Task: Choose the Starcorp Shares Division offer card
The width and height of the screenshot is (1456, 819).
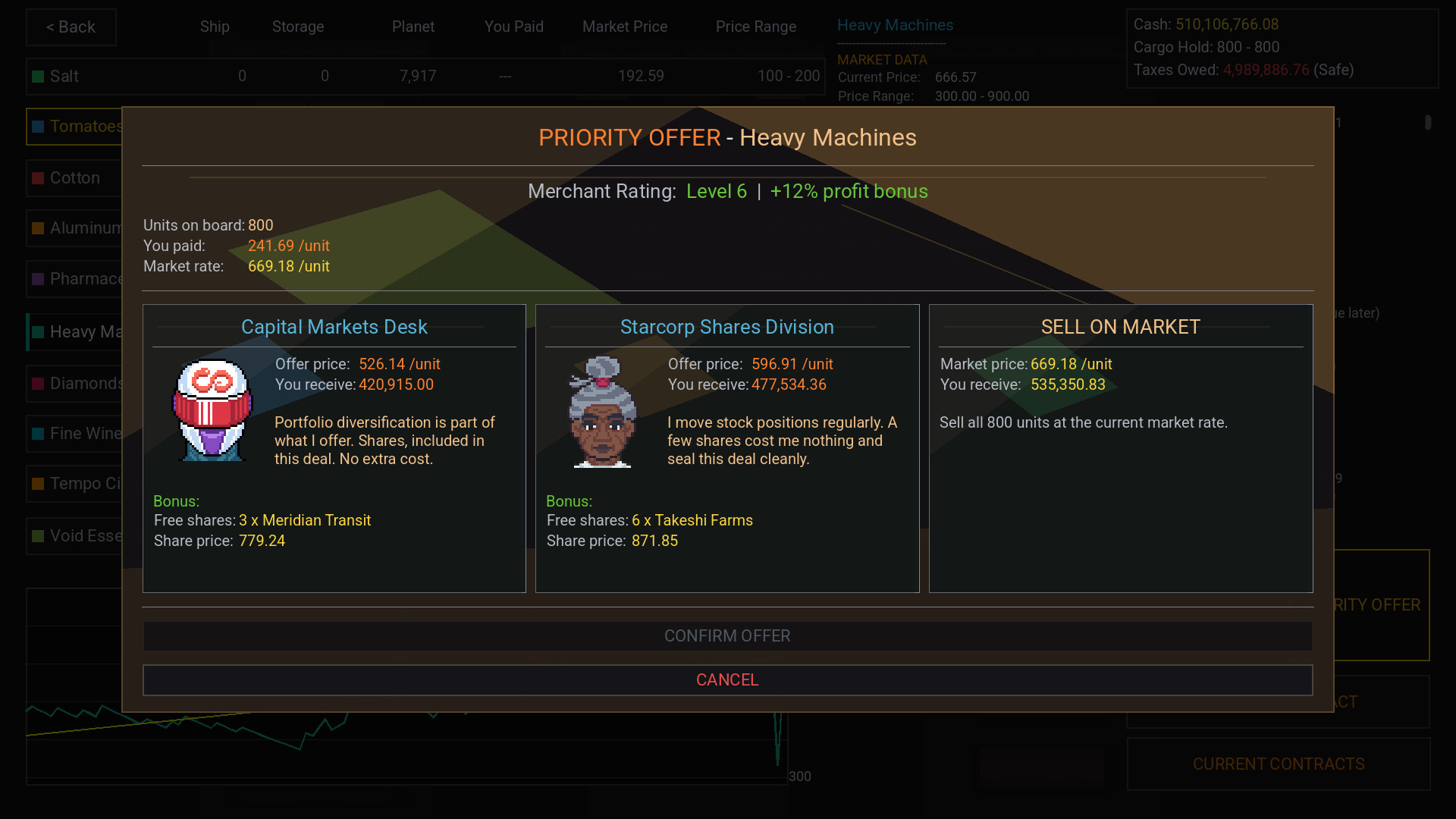Action: point(727,449)
